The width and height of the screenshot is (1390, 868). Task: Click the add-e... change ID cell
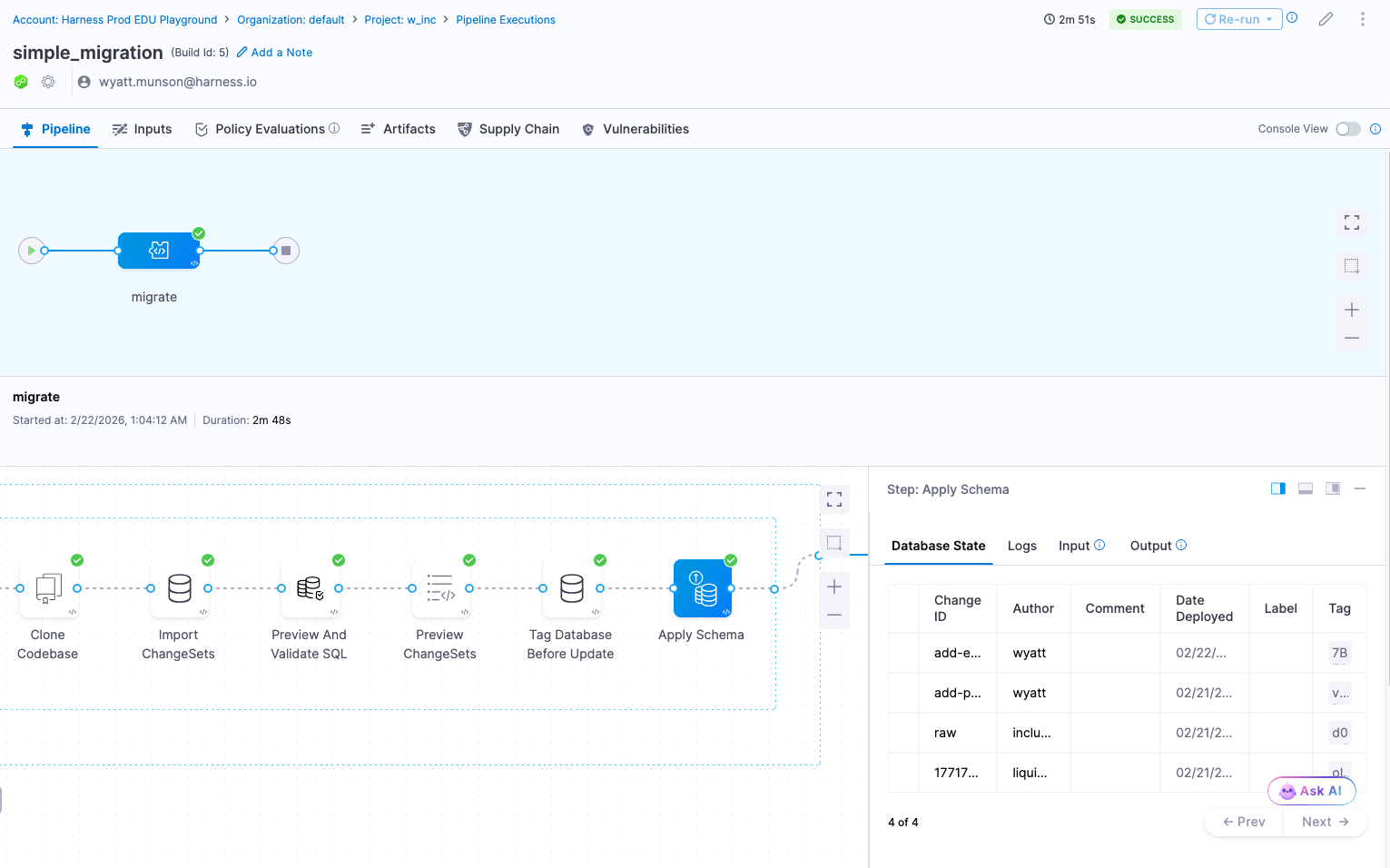[958, 653]
